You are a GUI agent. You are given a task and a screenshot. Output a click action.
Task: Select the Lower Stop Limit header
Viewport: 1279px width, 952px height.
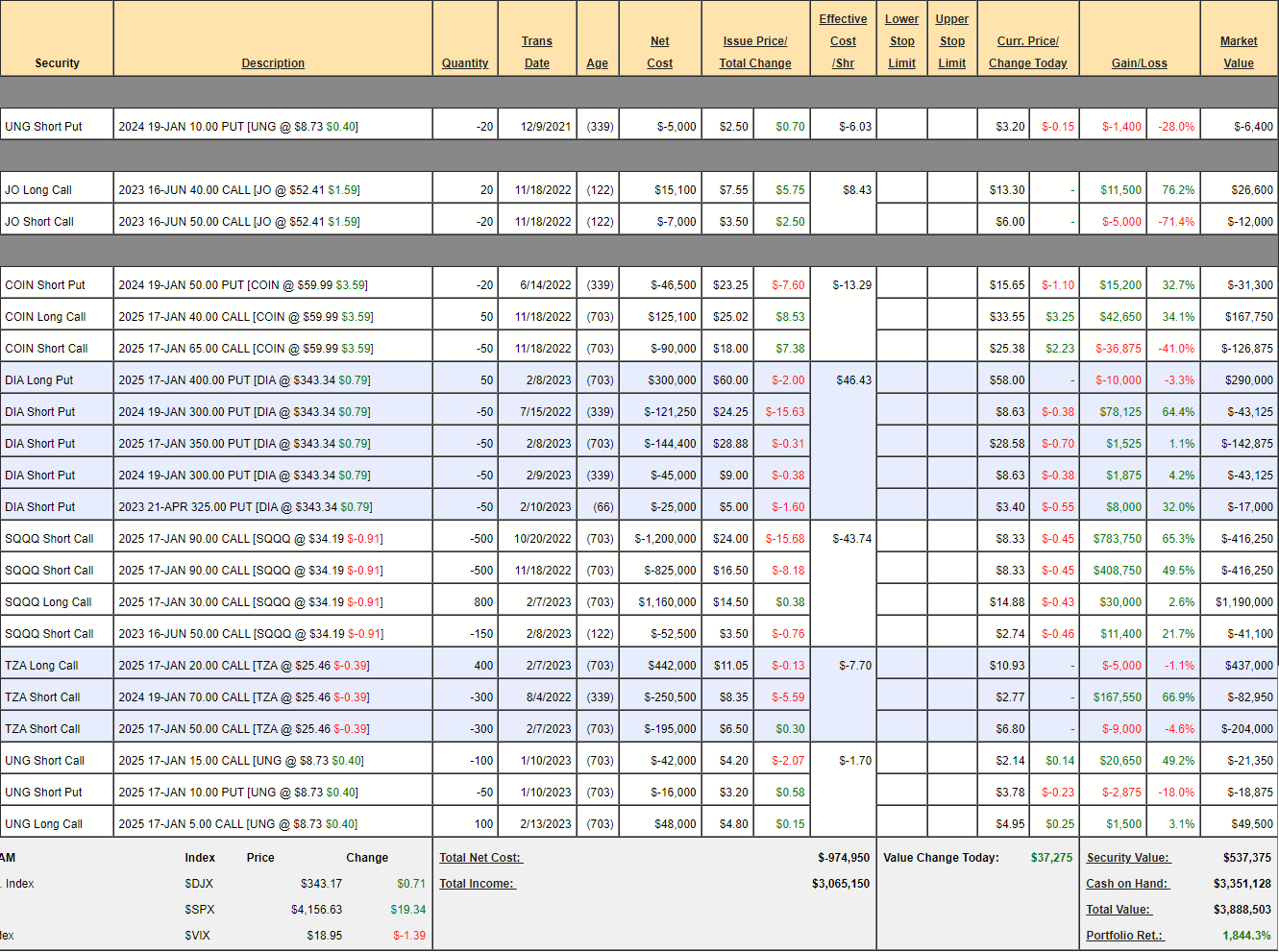click(x=901, y=41)
